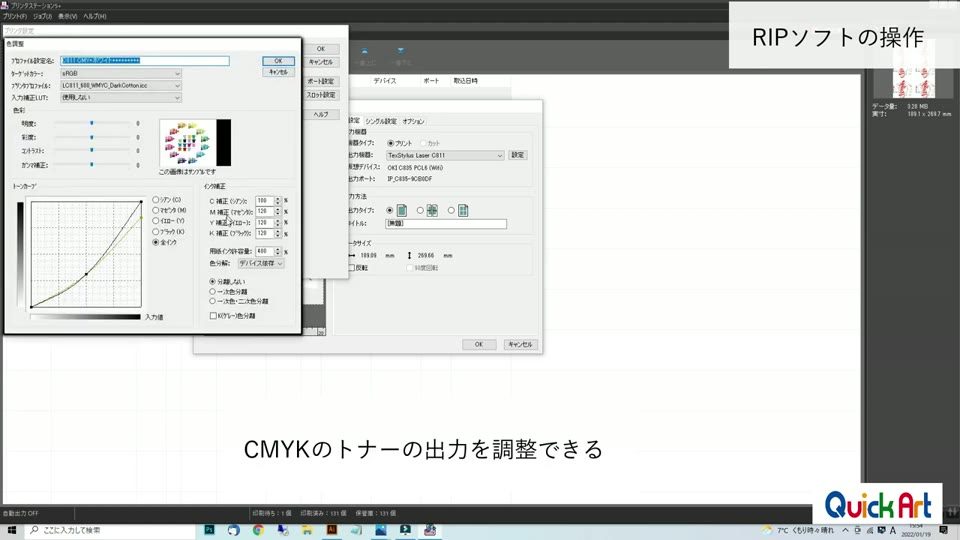The height and width of the screenshot is (540, 960).
Task: Click OK at bottom of job dialog
Action: 479,345
